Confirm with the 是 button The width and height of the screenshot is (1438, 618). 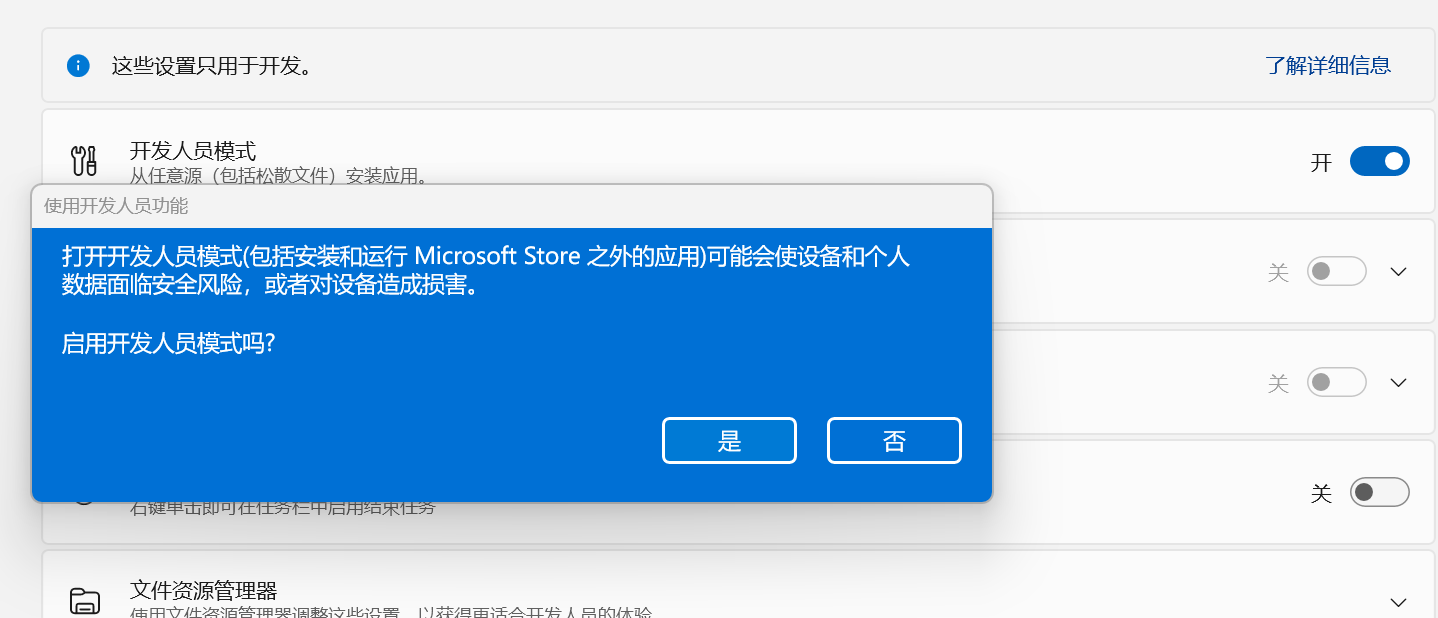729,441
